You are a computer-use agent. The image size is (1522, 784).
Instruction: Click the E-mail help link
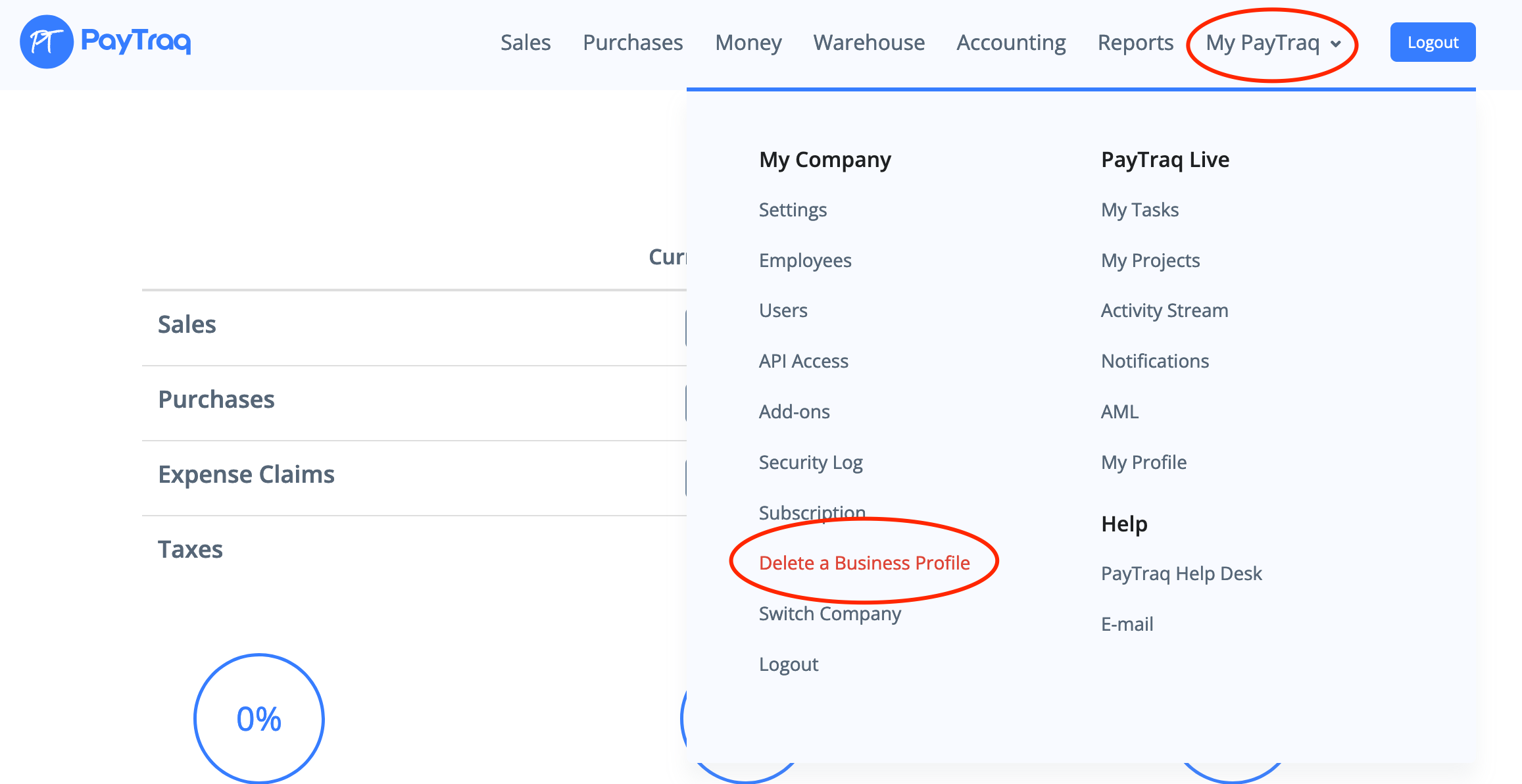pos(1127,624)
